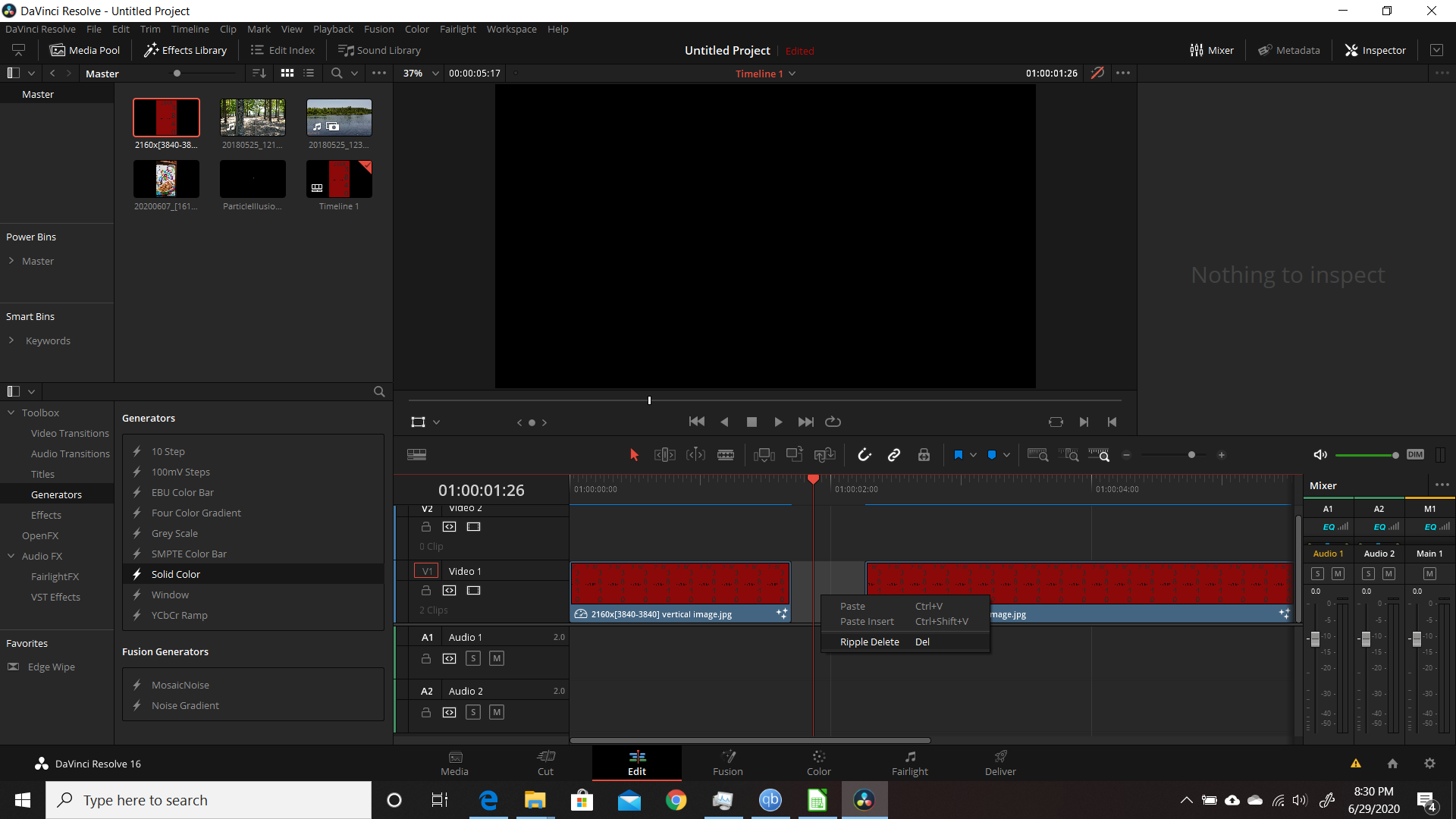The width and height of the screenshot is (1456, 819).
Task: Expand Smart Bins Keywords
Action: click(x=11, y=340)
